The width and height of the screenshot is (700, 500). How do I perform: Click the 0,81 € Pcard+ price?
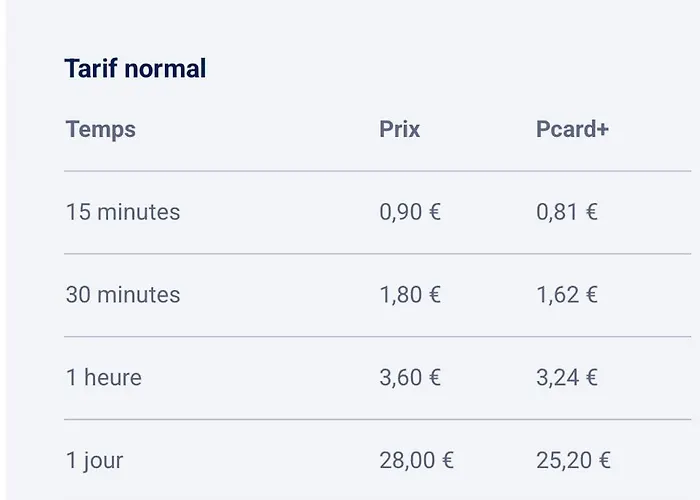[x=567, y=212]
